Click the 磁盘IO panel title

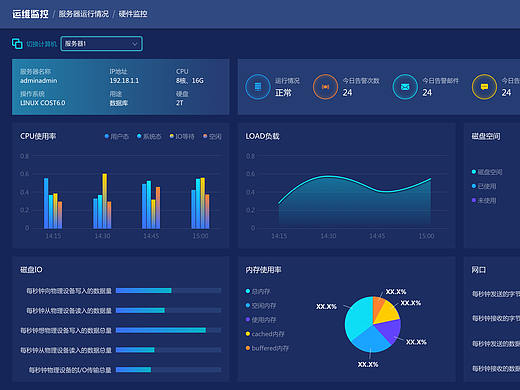click(31, 270)
